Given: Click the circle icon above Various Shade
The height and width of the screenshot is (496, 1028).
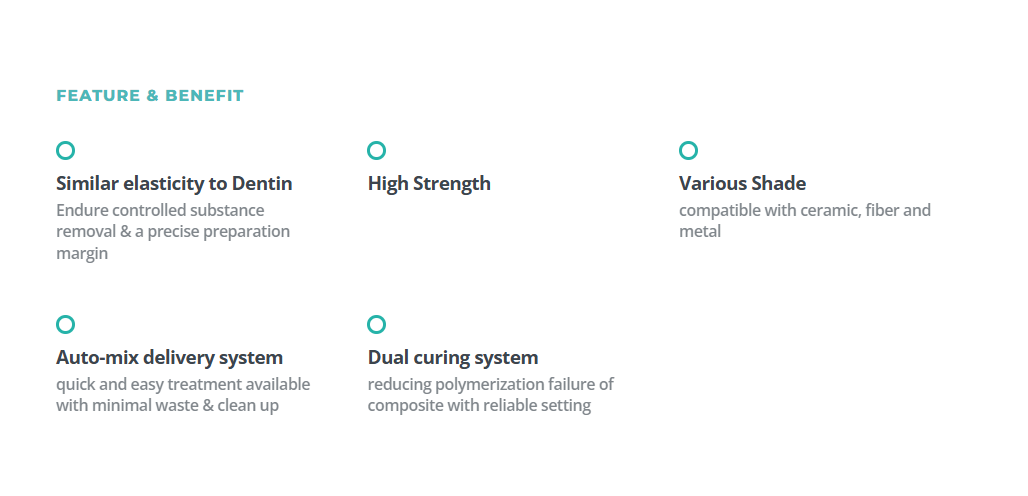Looking at the screenshot, I should [x=688, y=151].
